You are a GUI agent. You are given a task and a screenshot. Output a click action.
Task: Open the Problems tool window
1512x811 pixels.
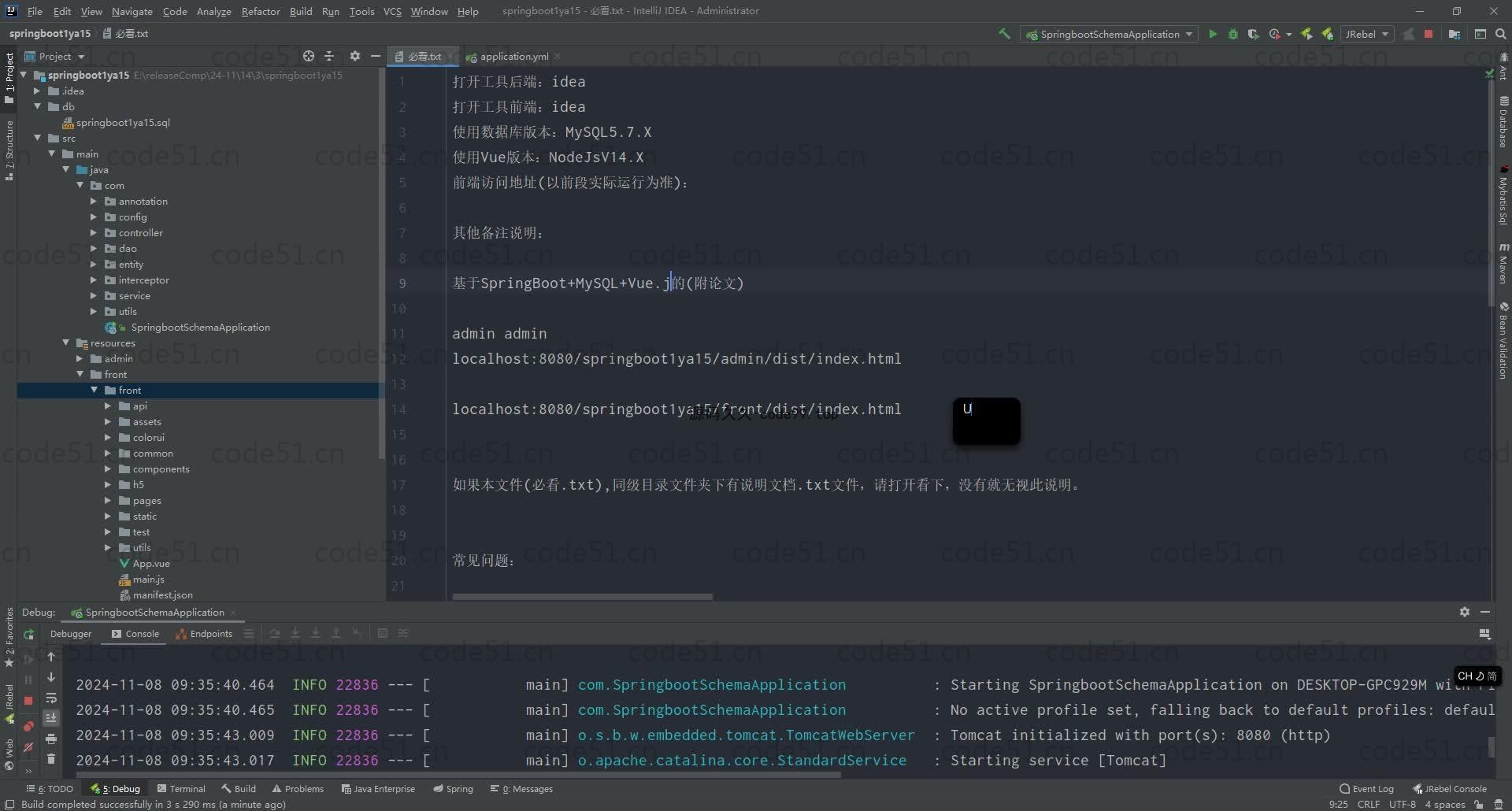[298, 788]
